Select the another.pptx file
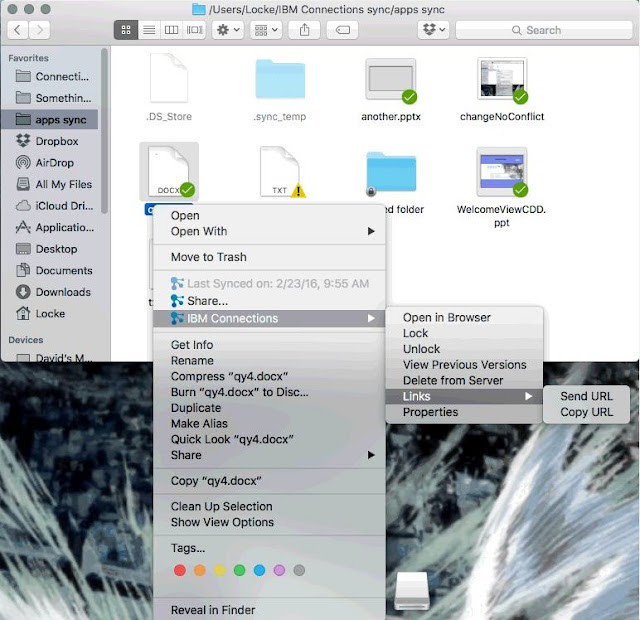 (x=391, y=80)
